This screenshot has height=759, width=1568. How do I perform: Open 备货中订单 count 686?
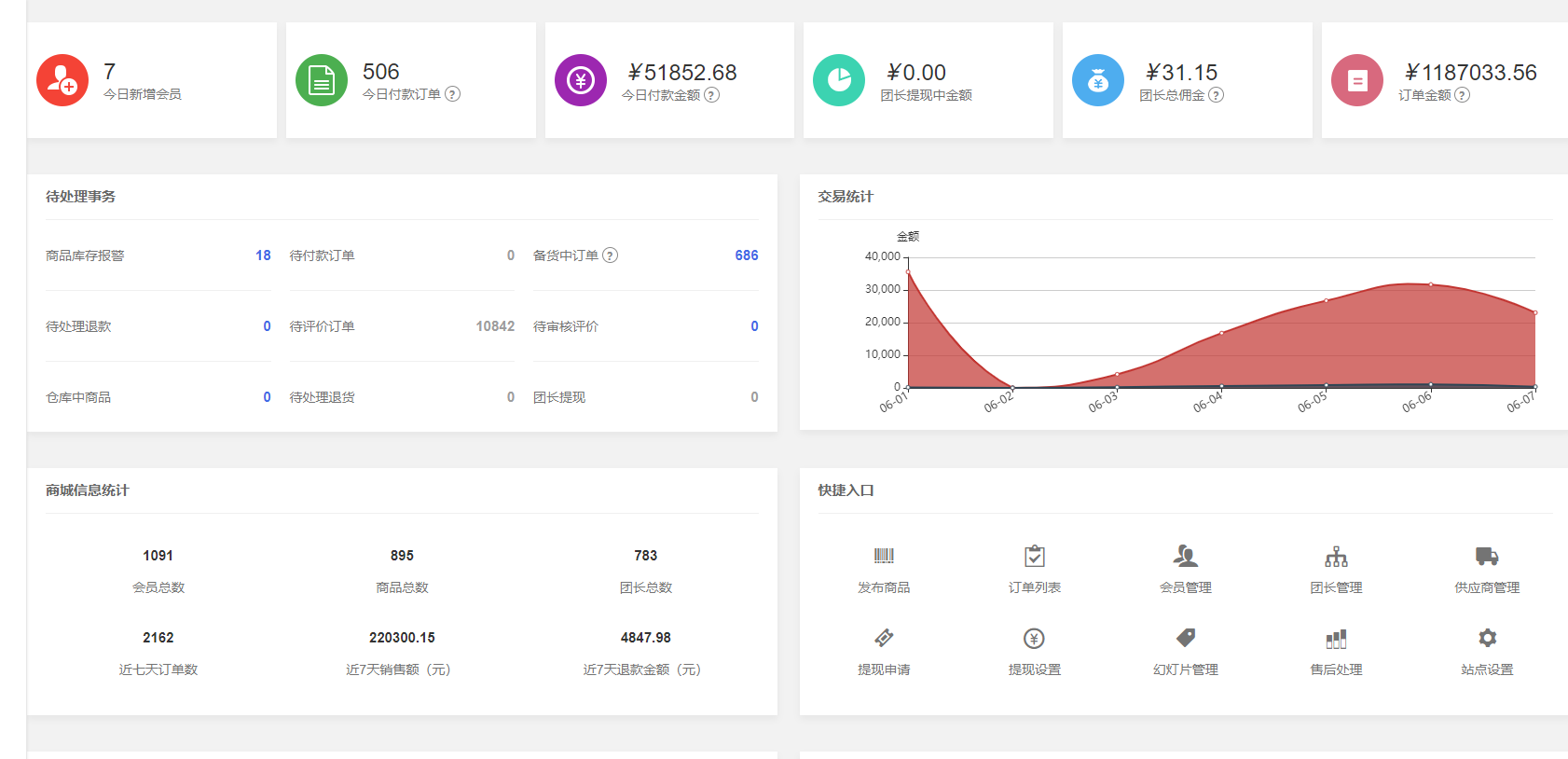[747, 255]
